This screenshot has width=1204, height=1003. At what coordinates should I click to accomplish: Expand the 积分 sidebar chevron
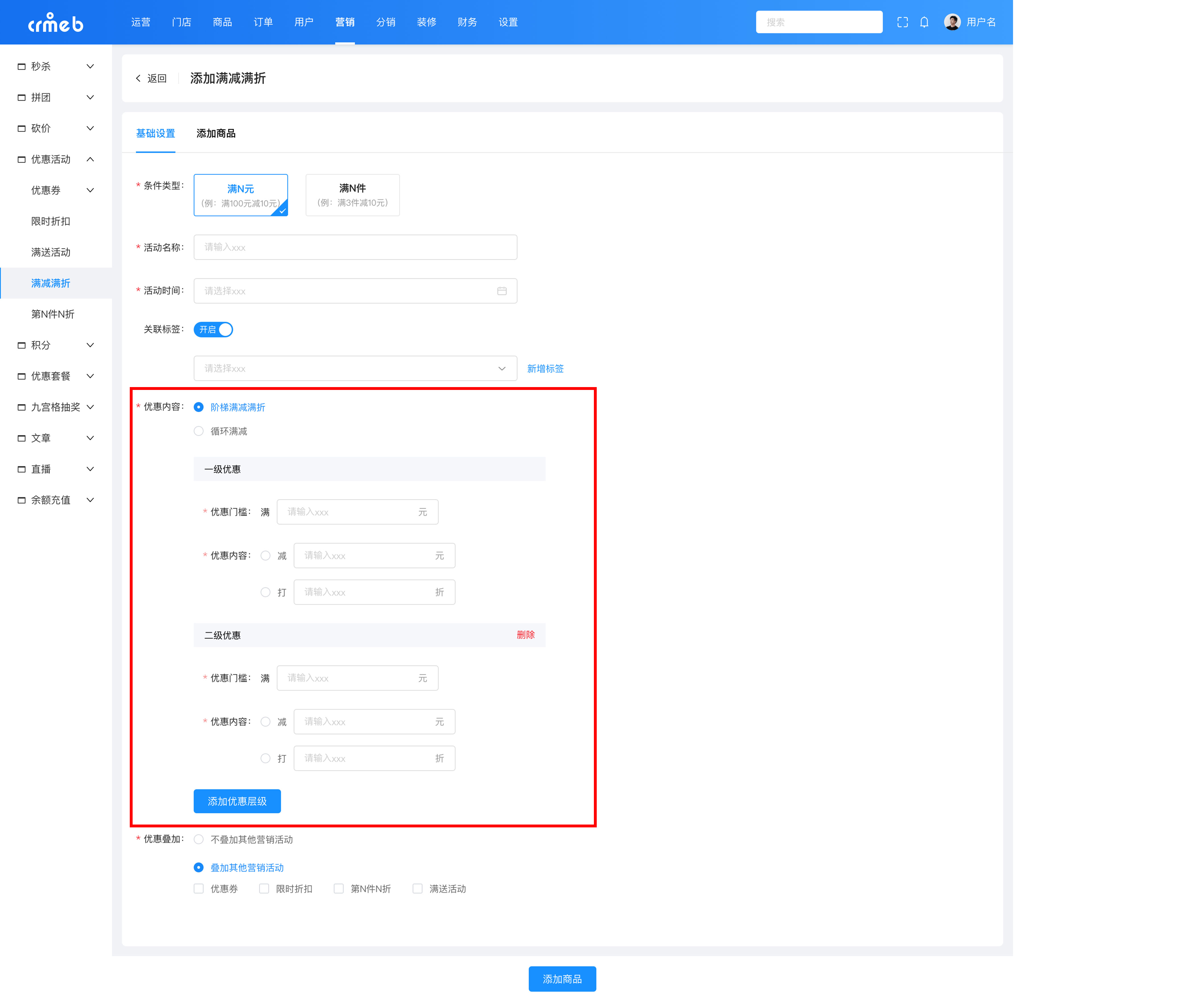tap(90, 345)
